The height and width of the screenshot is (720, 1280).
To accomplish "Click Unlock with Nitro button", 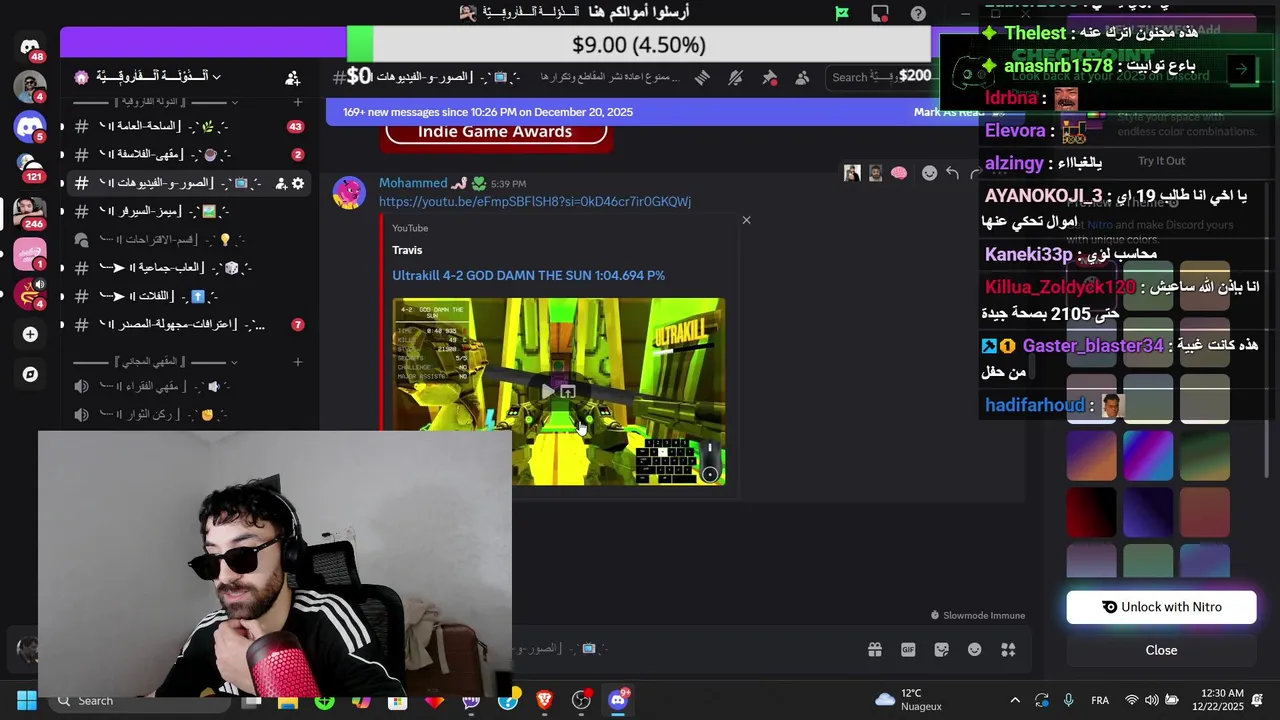I will point(1161,607).
